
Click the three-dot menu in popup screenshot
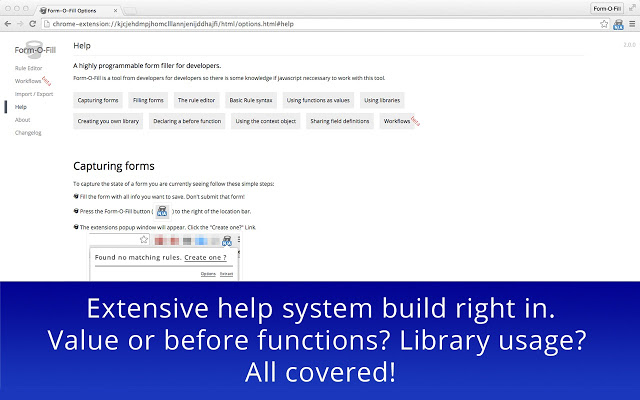(x=239, y=240)
